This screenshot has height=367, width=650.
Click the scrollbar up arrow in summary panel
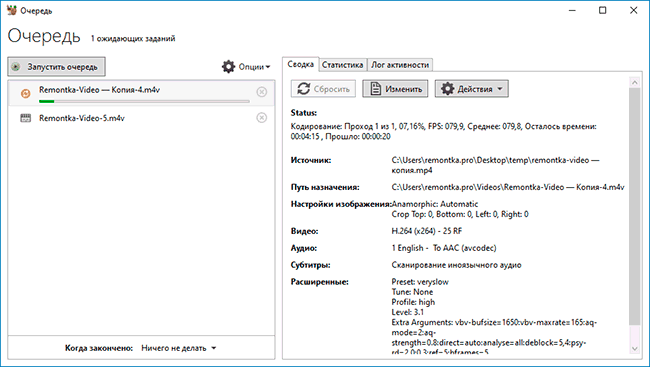tap(635, 83)
